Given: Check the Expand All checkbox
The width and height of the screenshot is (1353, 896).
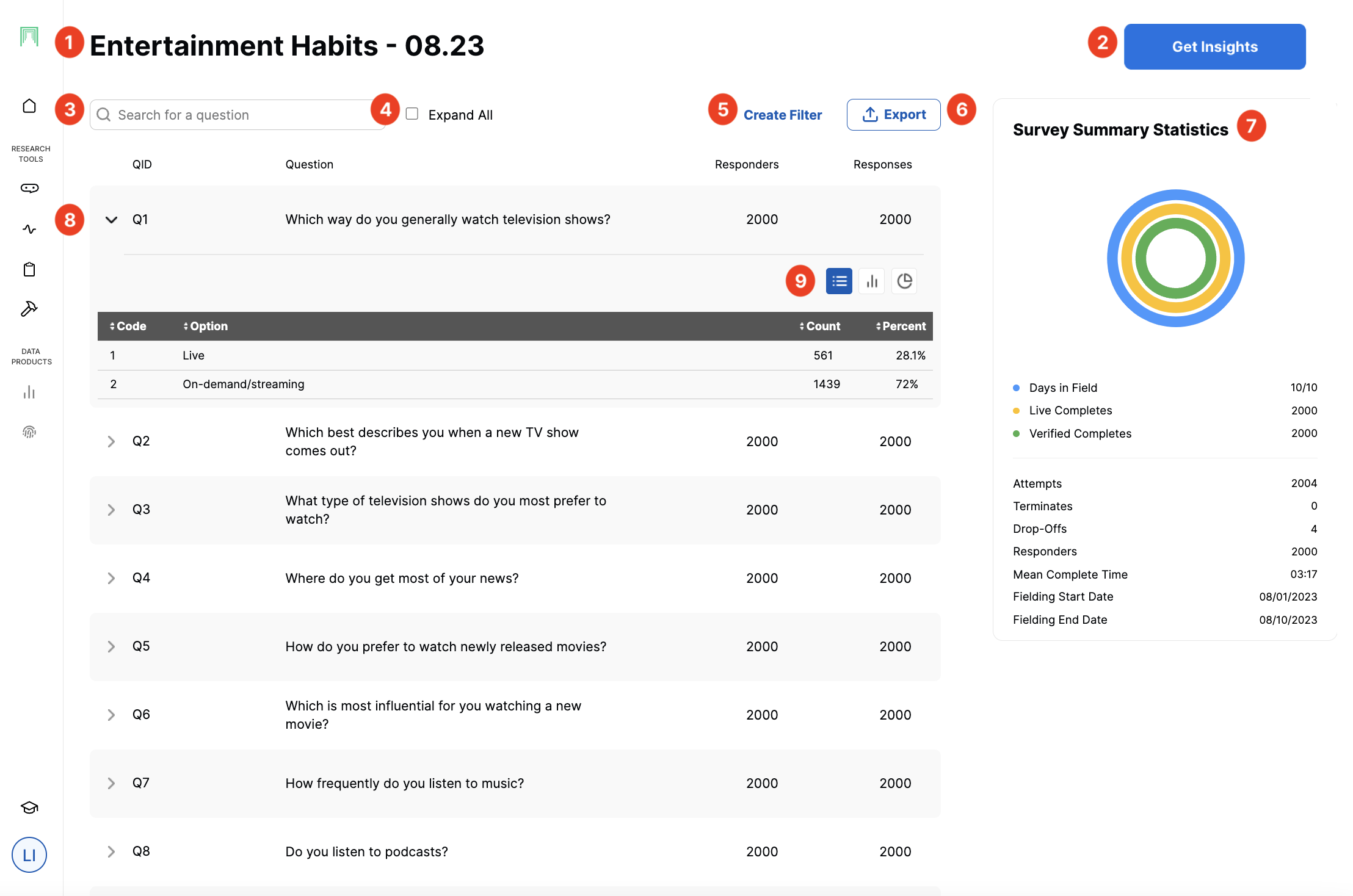Looking at the screenshot, I should 412,114.
